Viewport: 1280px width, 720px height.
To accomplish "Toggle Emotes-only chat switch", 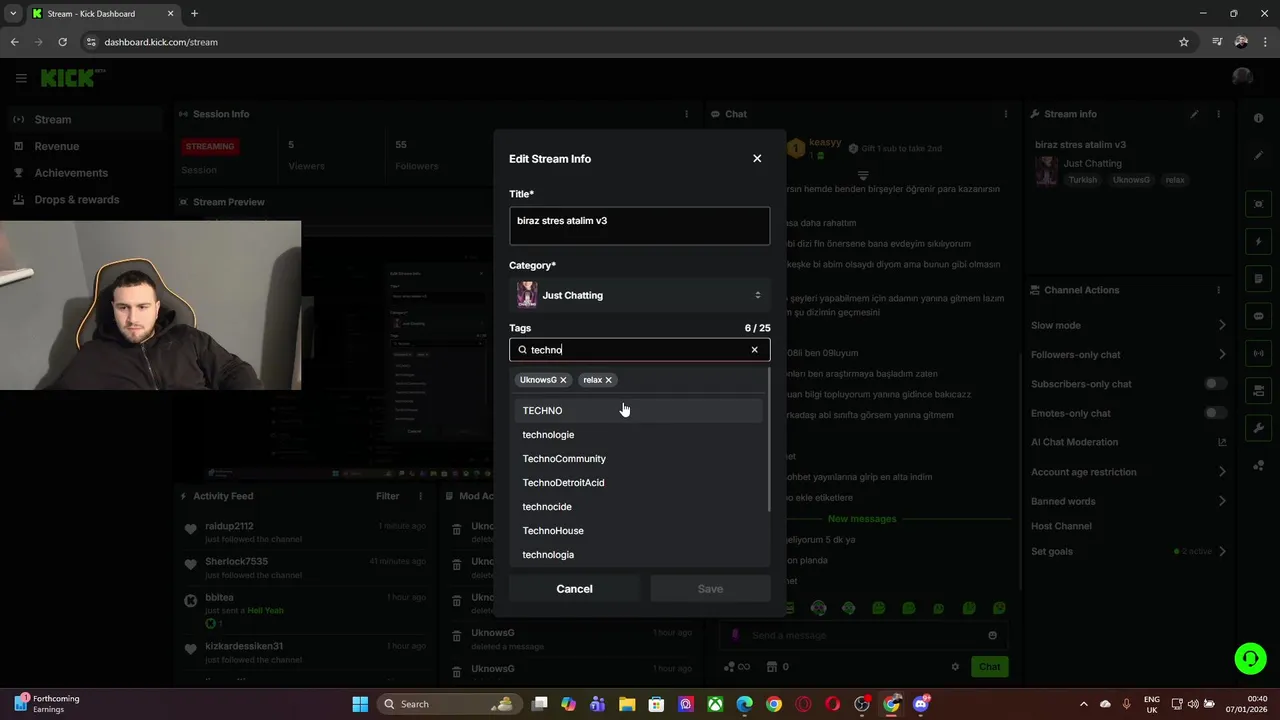I will tap(1215, 413).
